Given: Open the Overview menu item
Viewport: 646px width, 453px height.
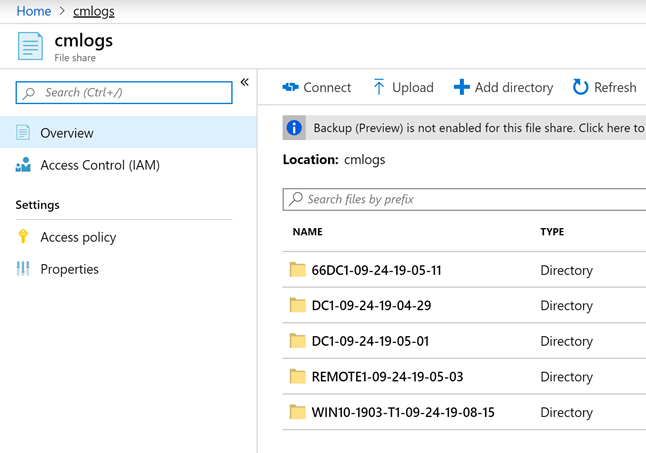Looking at the screenshot, I should coord(67,133).
